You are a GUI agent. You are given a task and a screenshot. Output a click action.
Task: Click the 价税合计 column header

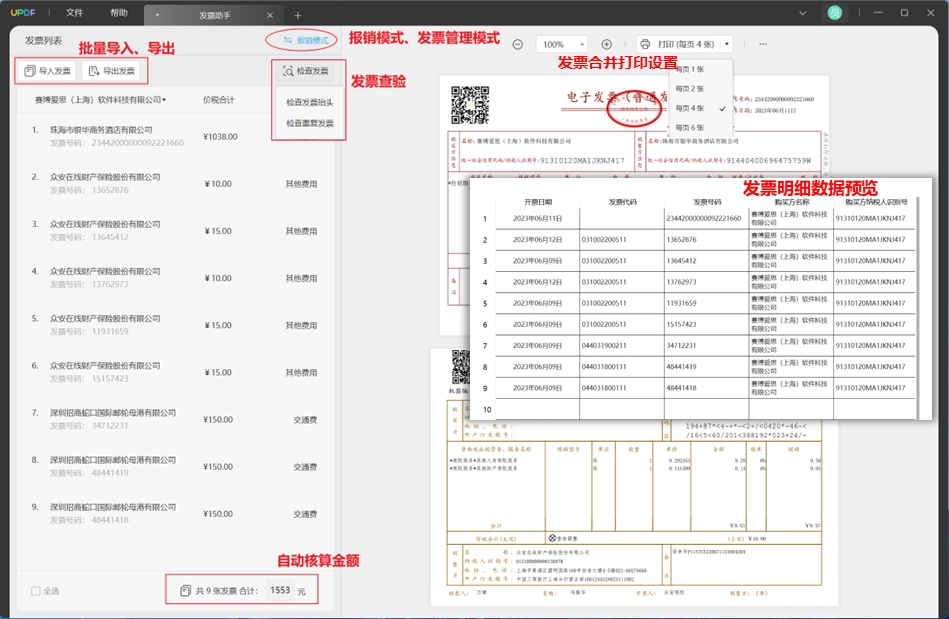point(218,100)
